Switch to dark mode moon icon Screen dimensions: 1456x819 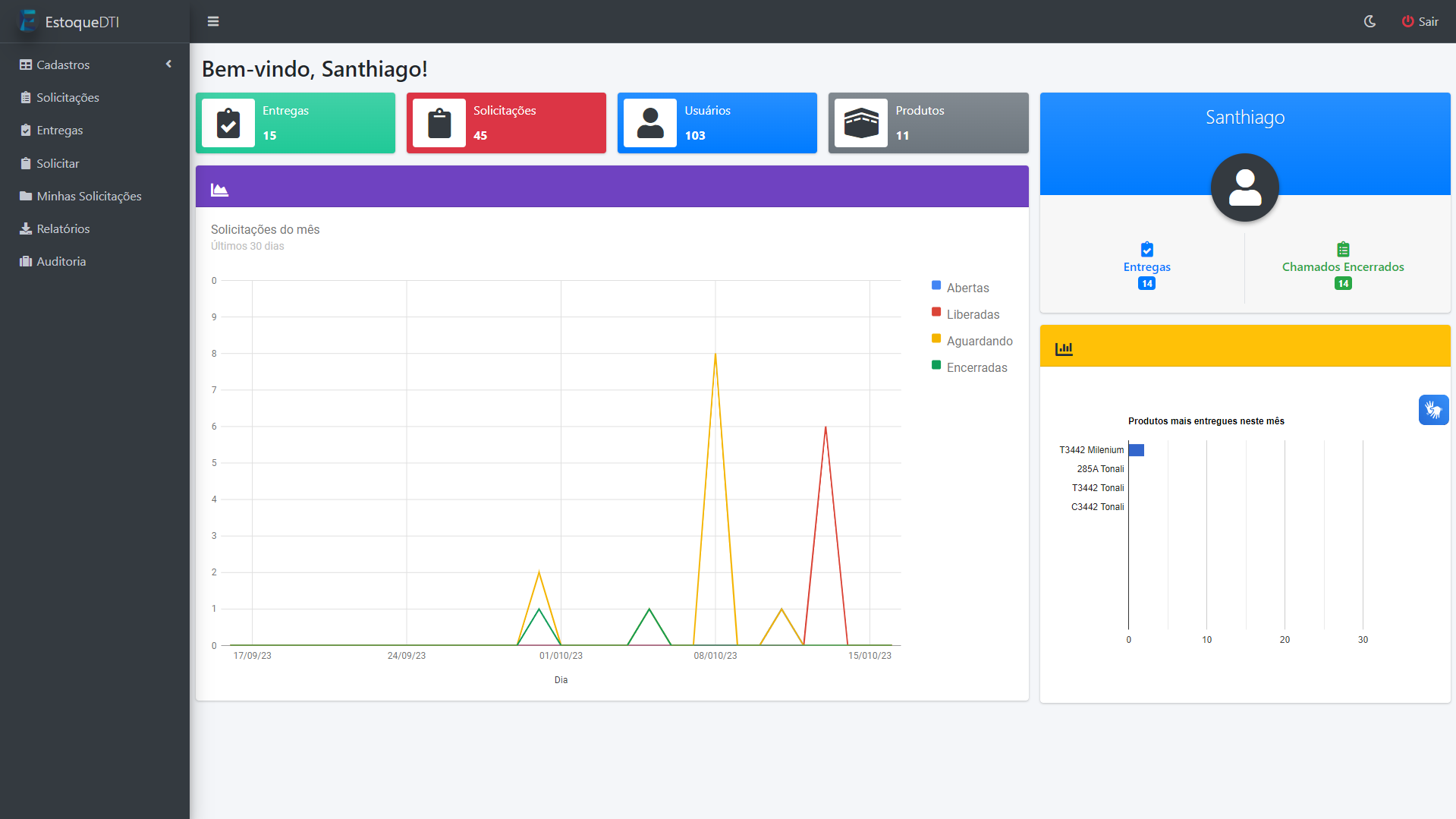point(1370,21)
